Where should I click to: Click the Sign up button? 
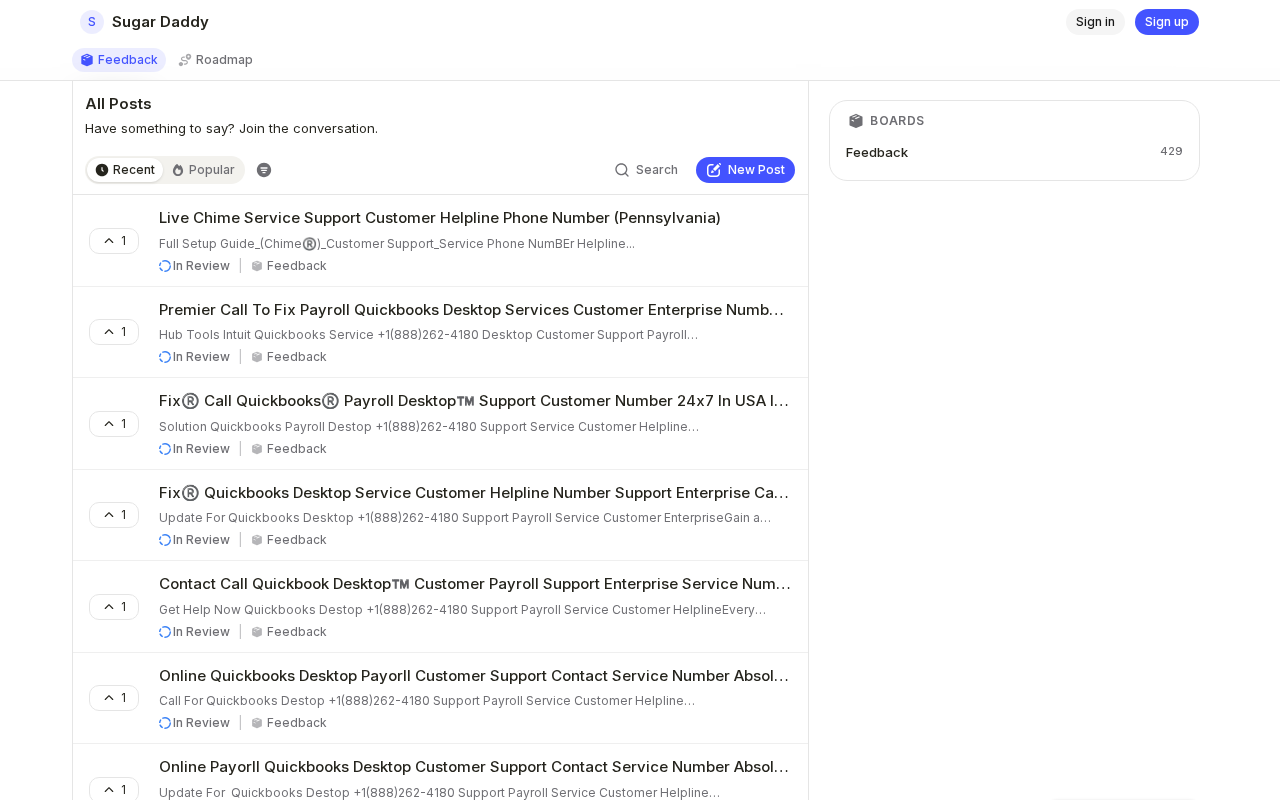1167,22
